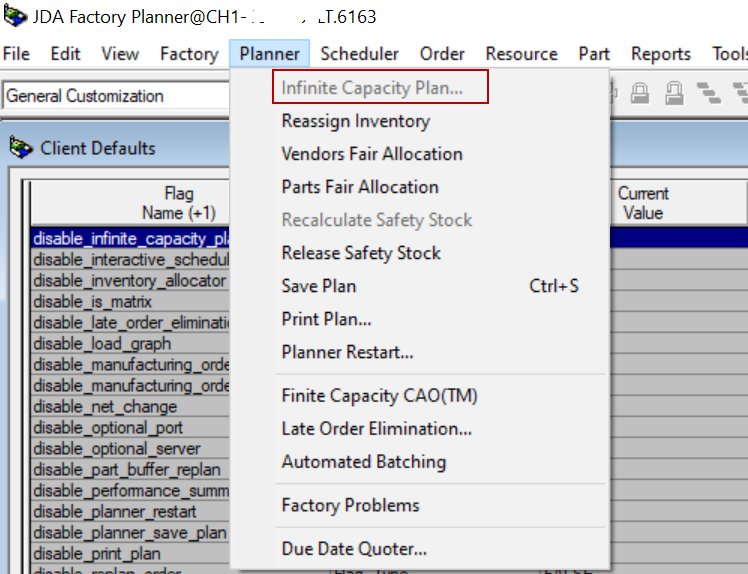Click the stair-step icon right of padlocks
This screenshot has width=748, height=574.
tap(708, 95)
